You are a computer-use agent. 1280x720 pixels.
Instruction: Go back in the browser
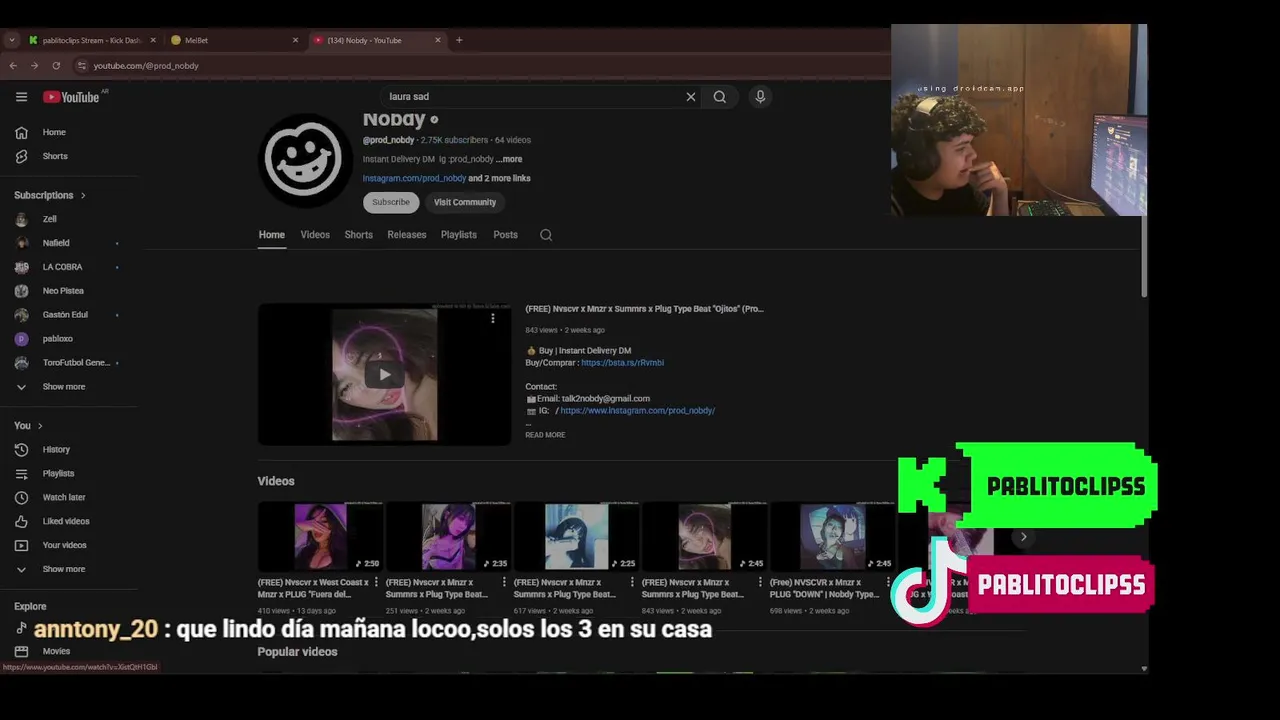(x=13, y=66)
